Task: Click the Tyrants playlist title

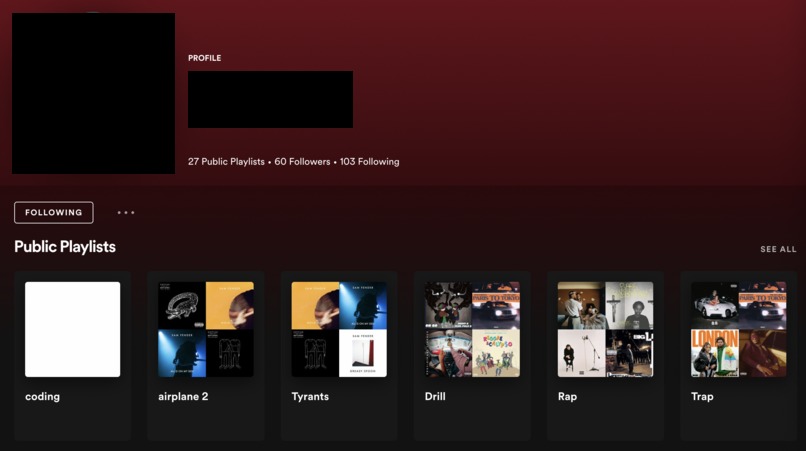Action: pos(310,396)
